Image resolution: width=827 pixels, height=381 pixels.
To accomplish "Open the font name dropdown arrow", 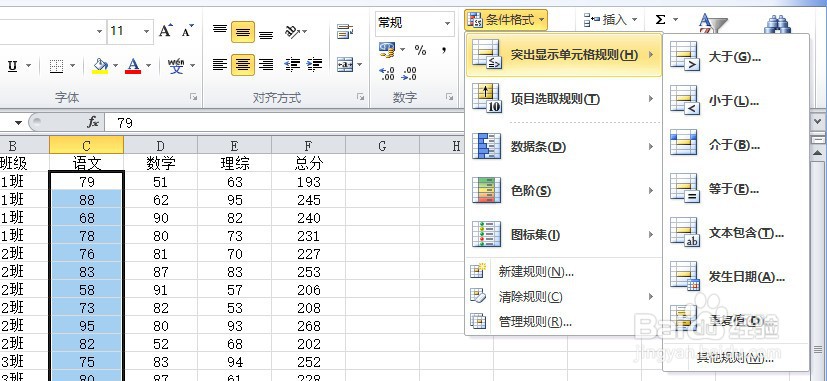I will pyautogui.click(x=99, y=31).
